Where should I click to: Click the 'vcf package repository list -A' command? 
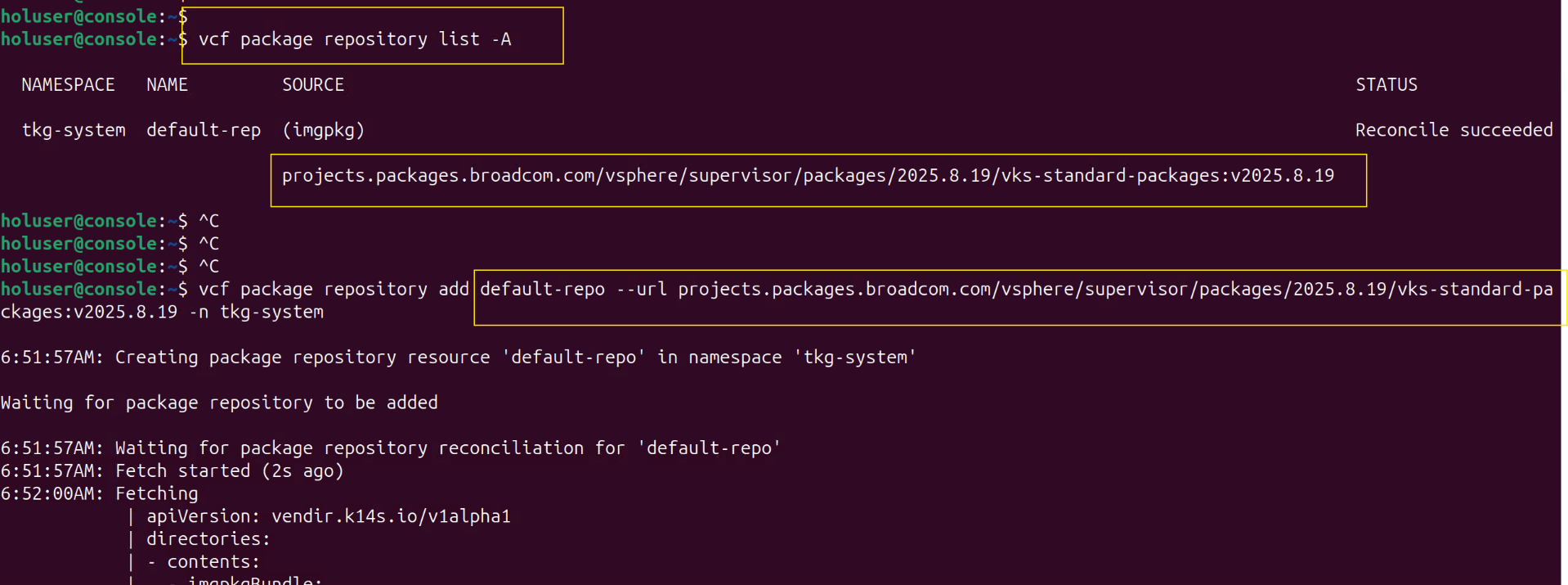pyautogui.click(x=355, y=39)
